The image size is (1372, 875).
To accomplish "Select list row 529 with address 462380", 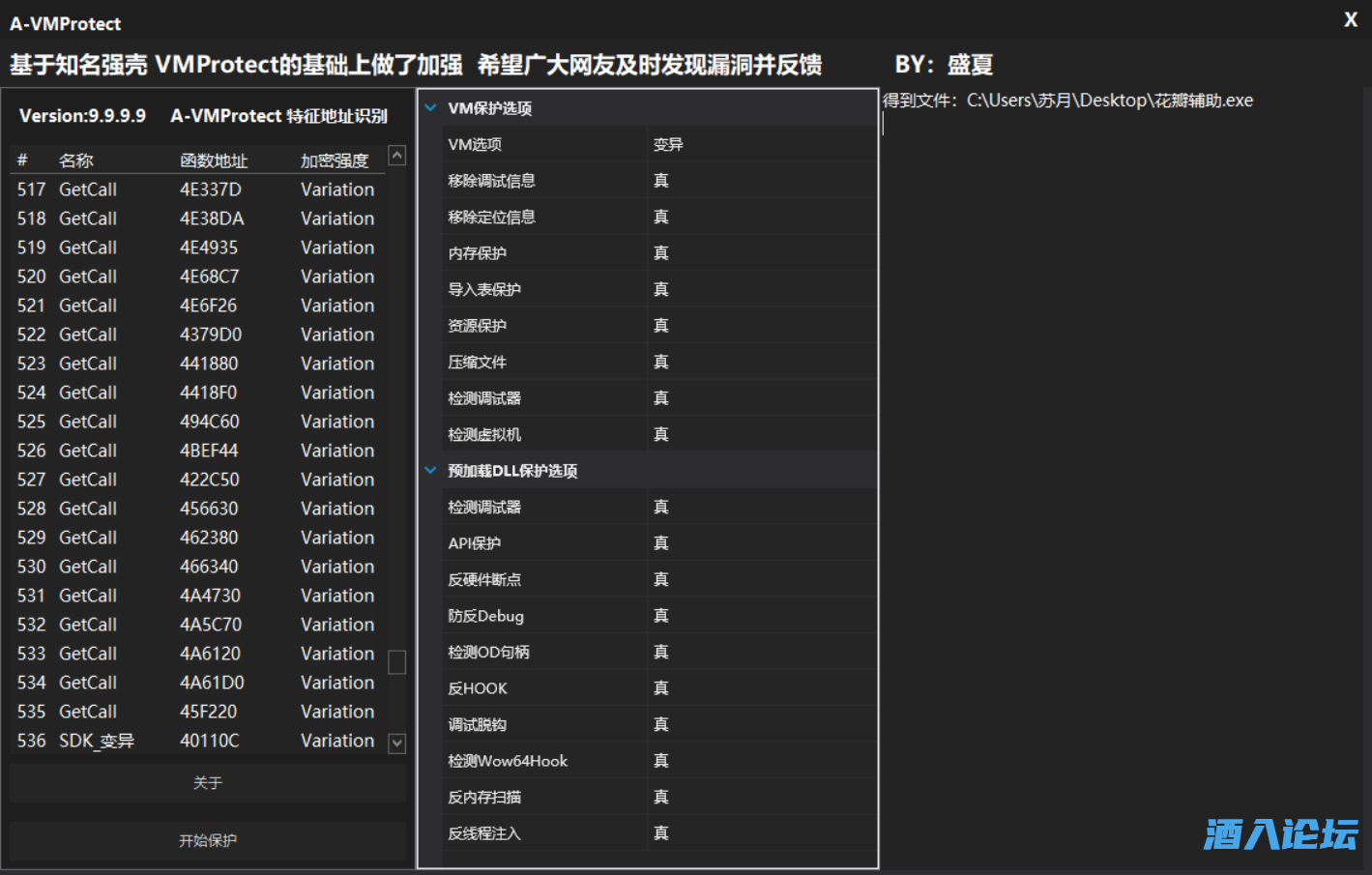I will pyautogui.click(x=197, y=538).
